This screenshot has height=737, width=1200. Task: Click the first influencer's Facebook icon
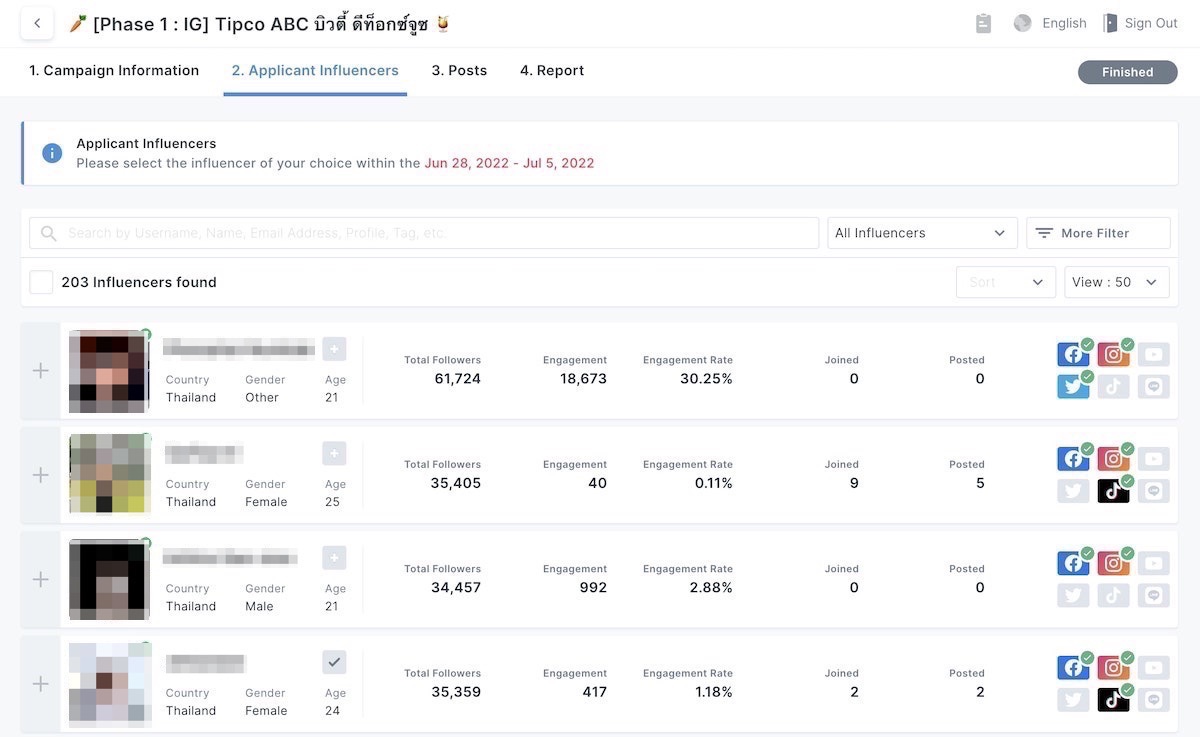[1073, 354]
